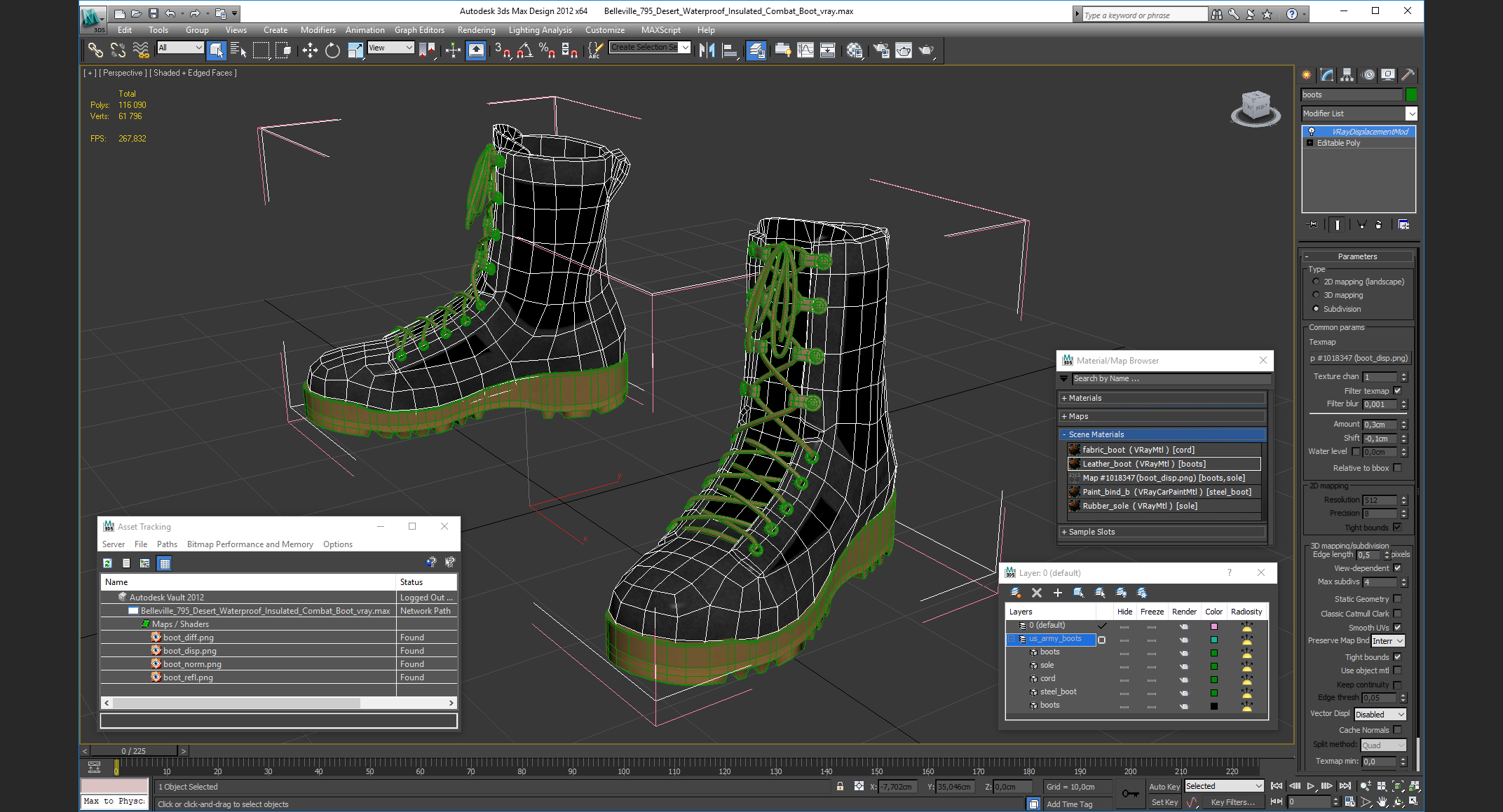Click the green object color swatch
Image resolution: width=1503 pixels, height=812 pixels.
coord(1411,95)
